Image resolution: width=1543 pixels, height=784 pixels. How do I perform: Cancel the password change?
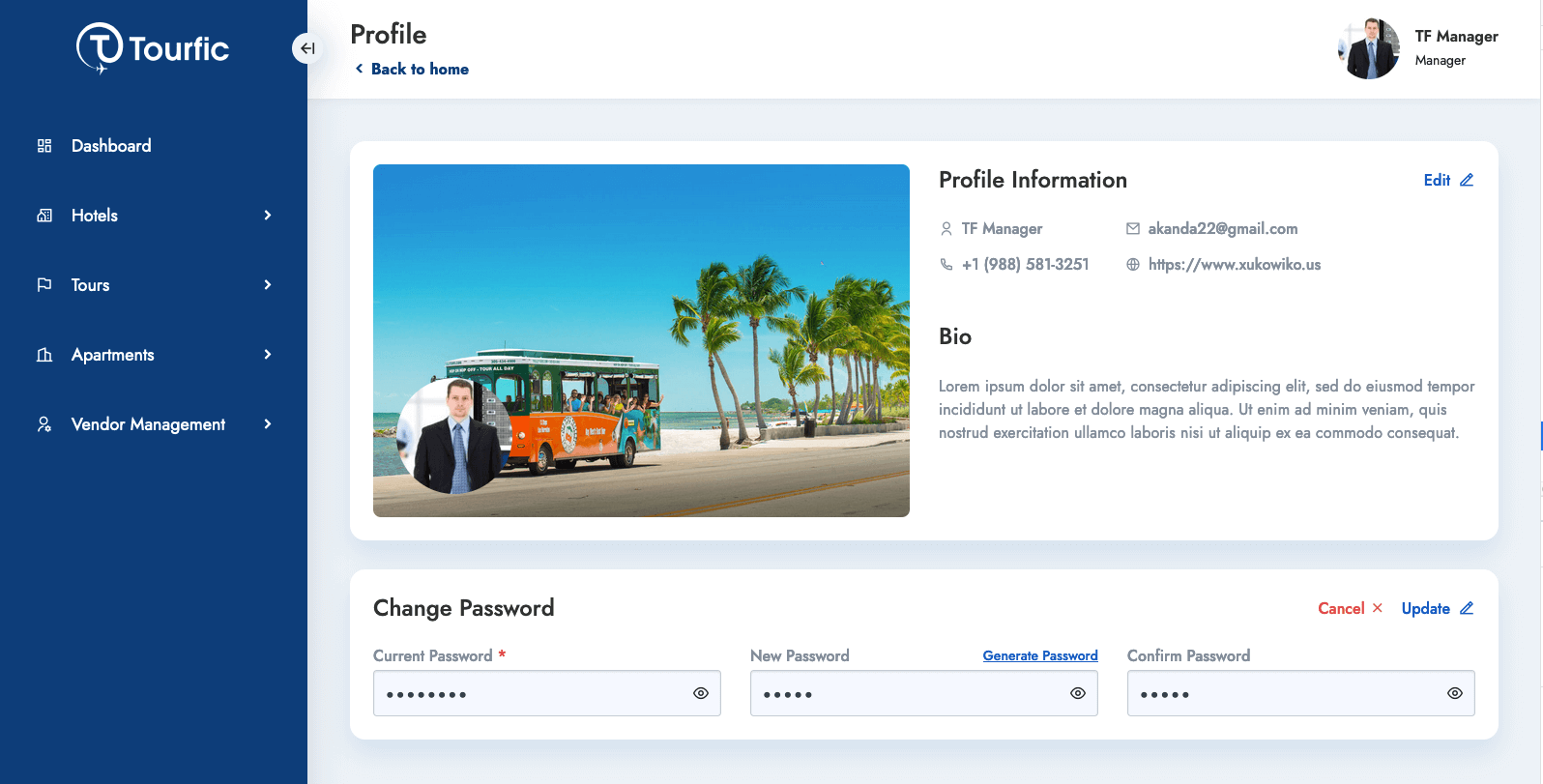click(x=1351, y=608)
